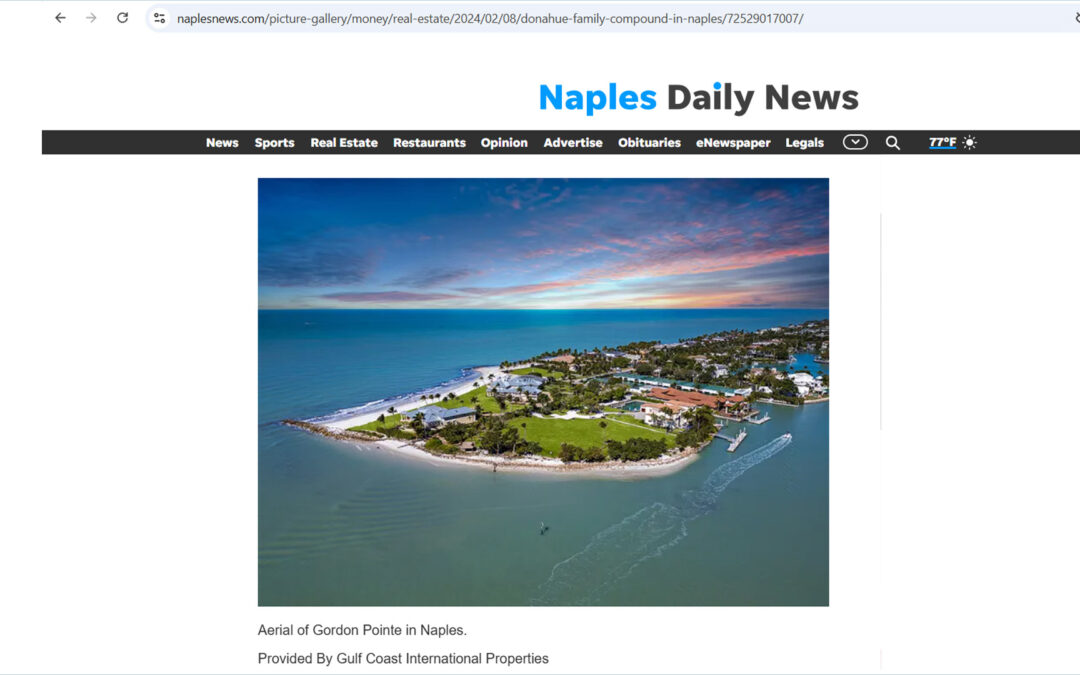The width and height of the screenshot is (1080, 675).
Task: Navigate back using the browser arrow
Action: pyautogui.click(x=59, y=17)
